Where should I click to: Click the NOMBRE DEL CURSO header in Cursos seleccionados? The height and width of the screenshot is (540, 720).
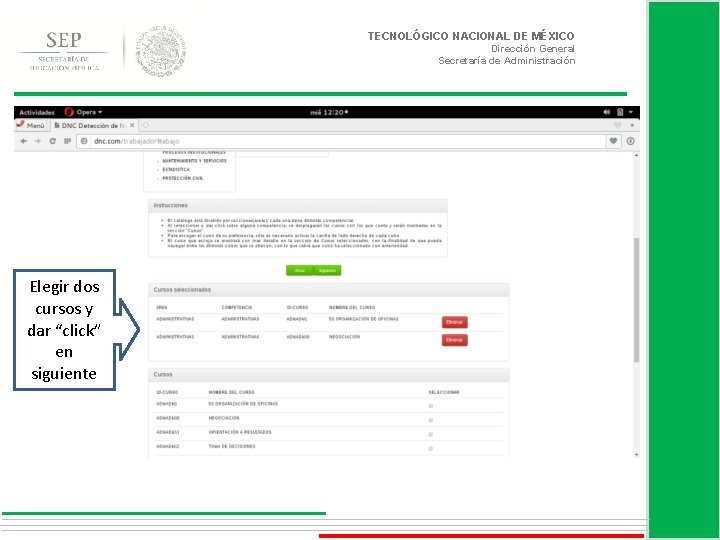[x=352, y=307]
